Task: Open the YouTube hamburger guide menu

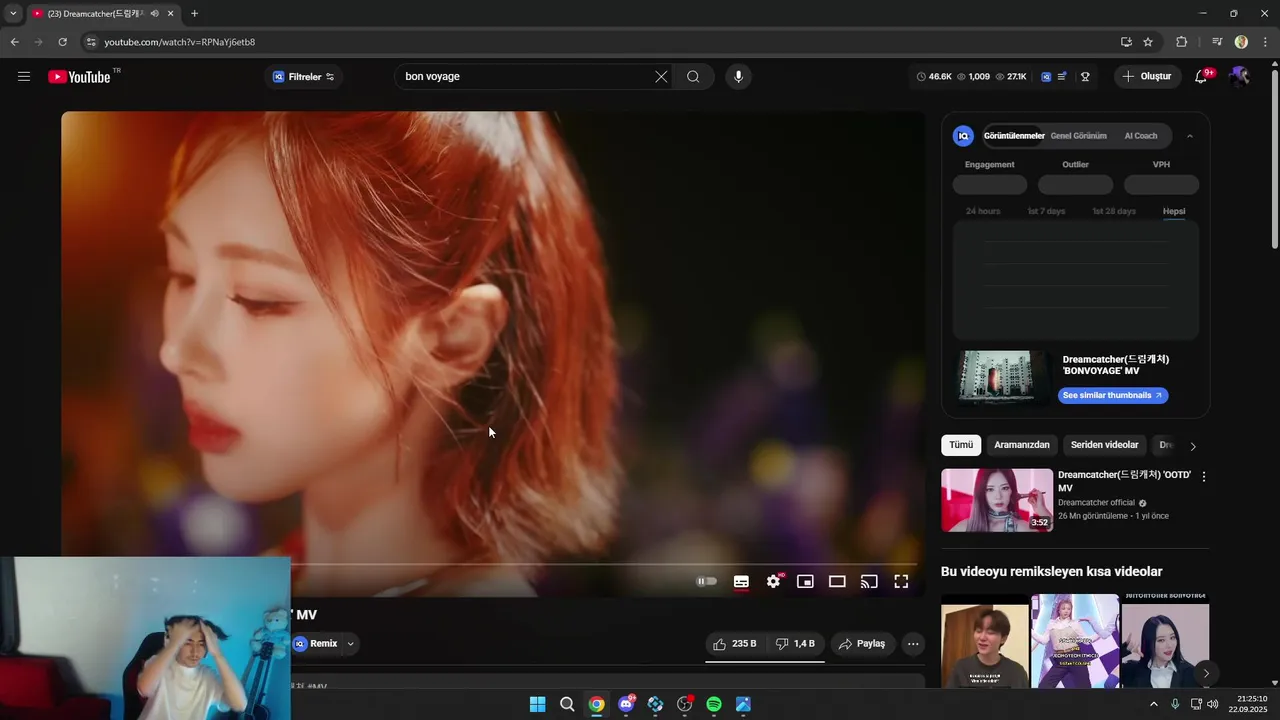Action: pos(24,77)
